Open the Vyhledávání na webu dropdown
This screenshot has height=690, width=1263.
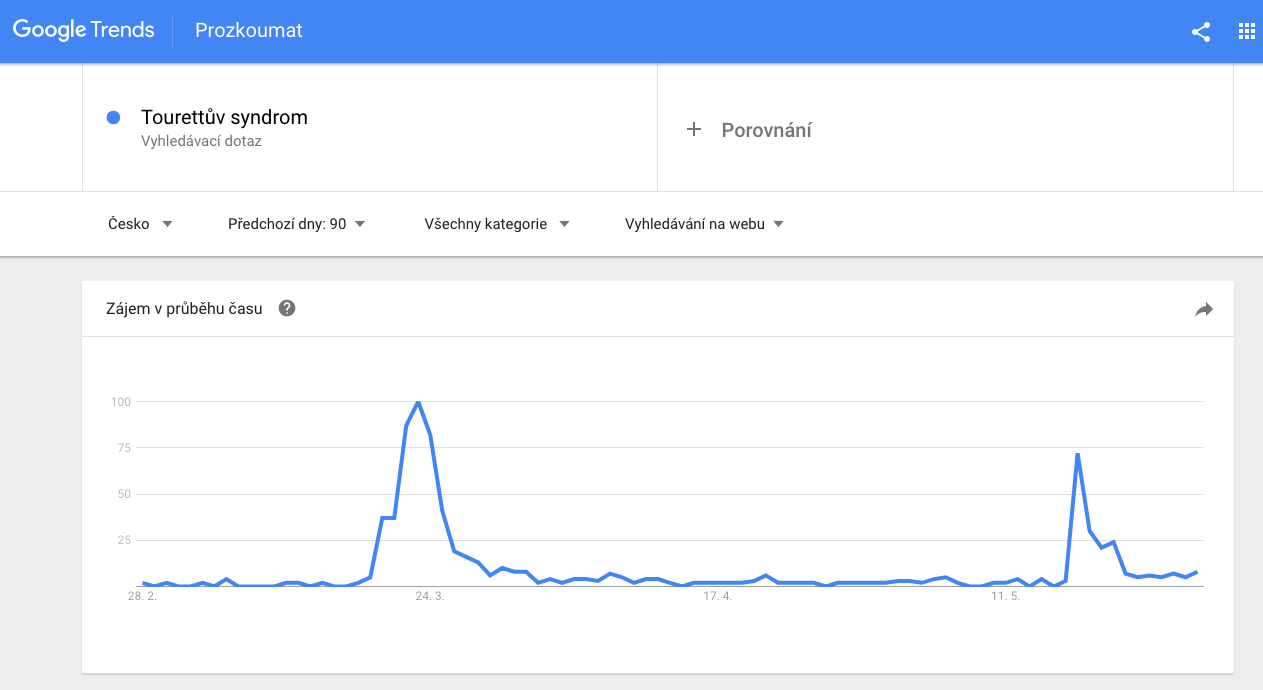point(704,224)
